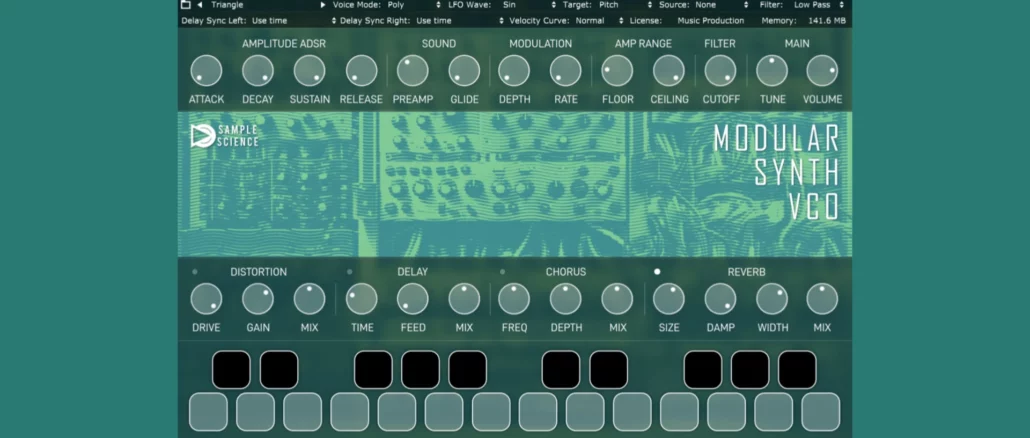1030x438 pixels.
Task: Click the Distortion MIX knob
Action: pos(309,299)
